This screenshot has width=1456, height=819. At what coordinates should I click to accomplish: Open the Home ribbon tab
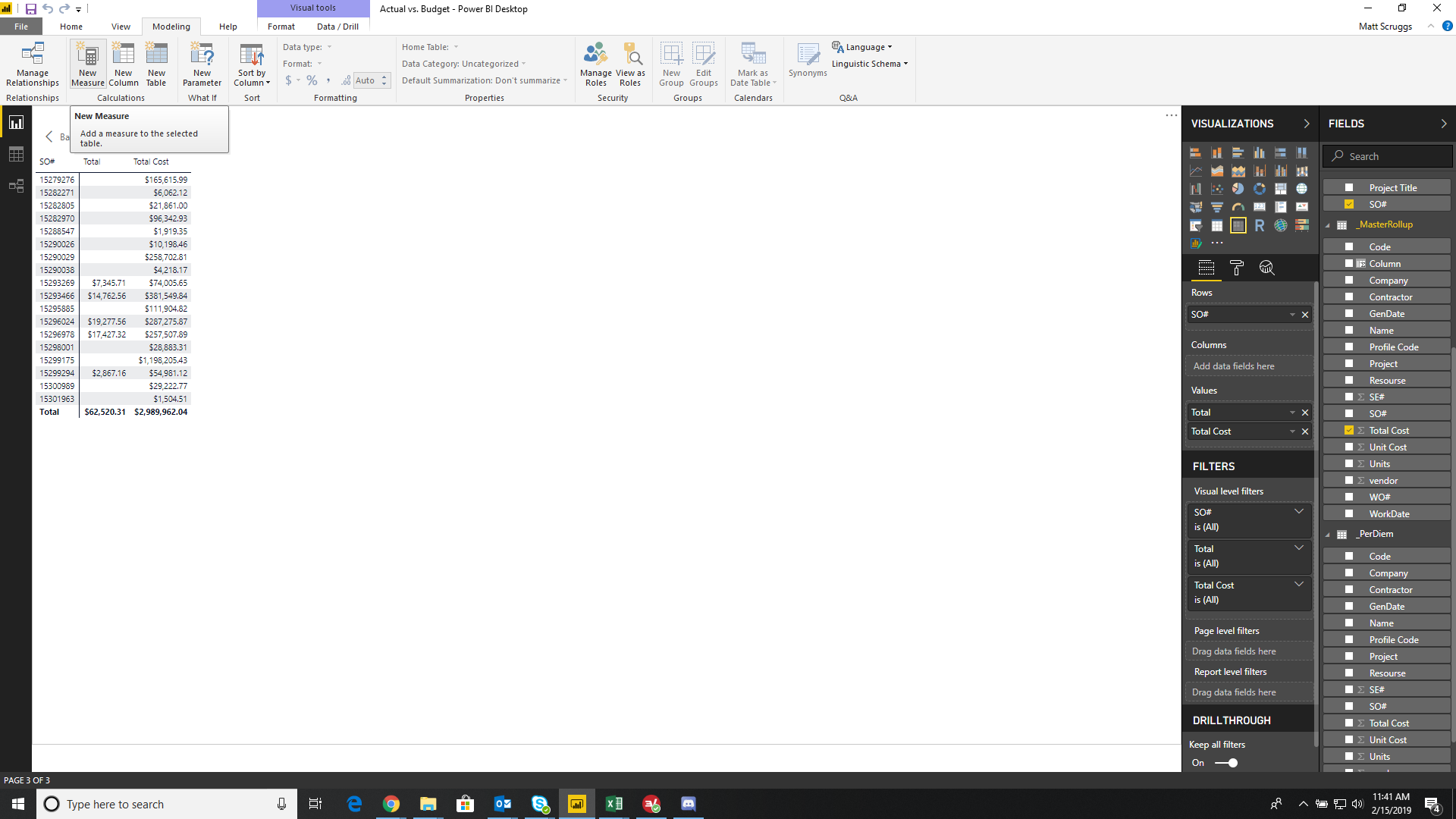tap(71, 27)
